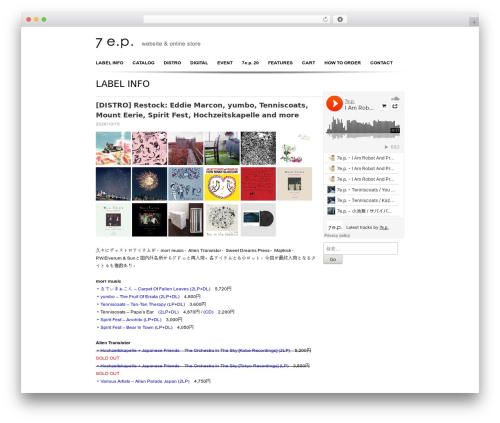This screenshot has height=423, width=500.
Task: Open the FEATURES menu
Action: click(x=280, y=63)
